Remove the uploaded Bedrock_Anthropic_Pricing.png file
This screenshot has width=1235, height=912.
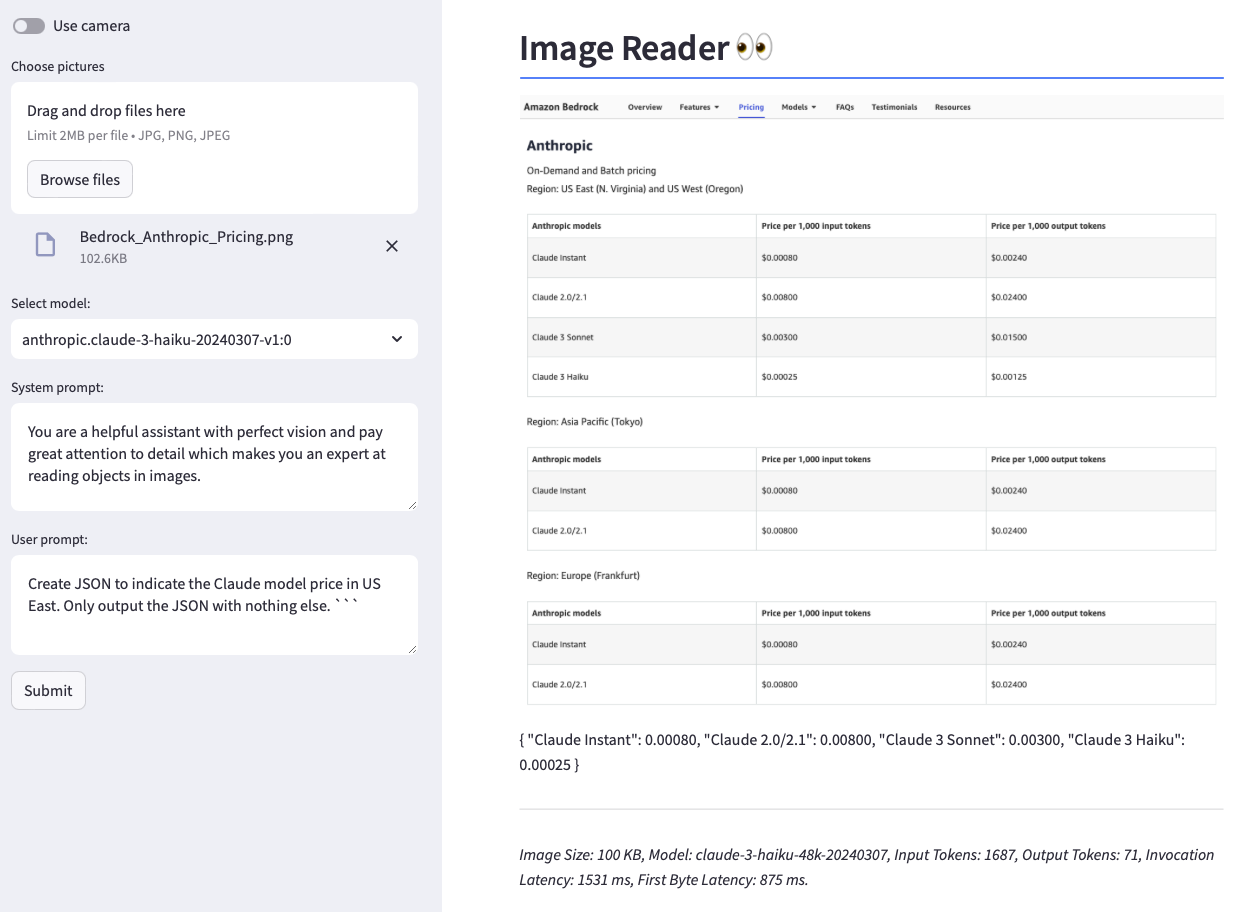[392, 246]
